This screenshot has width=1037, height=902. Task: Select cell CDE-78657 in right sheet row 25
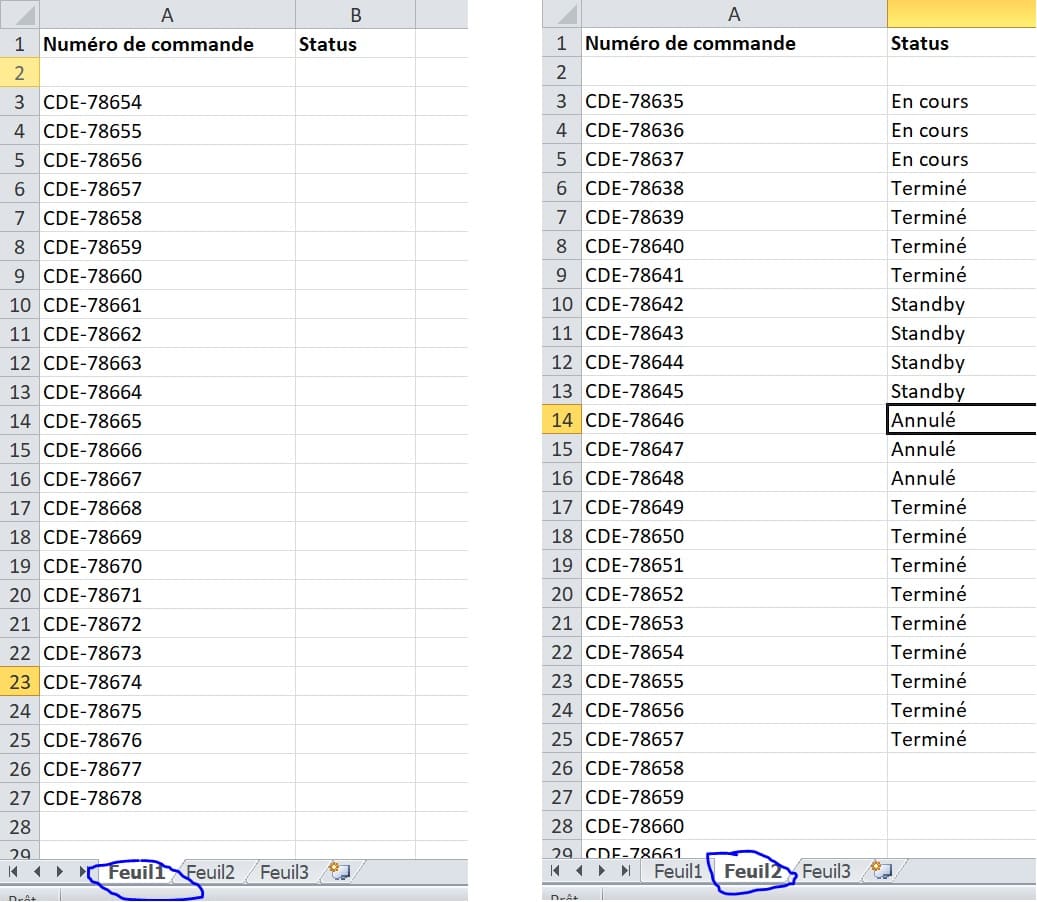[x=734, y=739]
